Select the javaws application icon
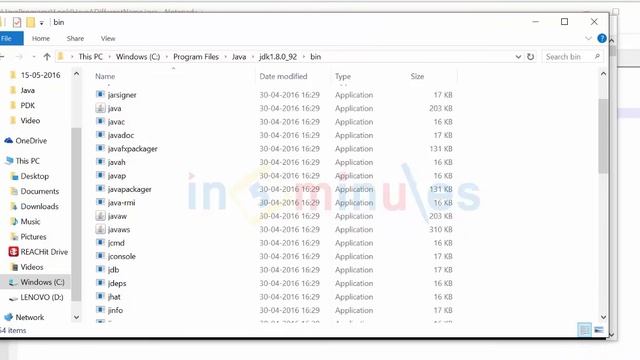 click(x=100, y=229)
